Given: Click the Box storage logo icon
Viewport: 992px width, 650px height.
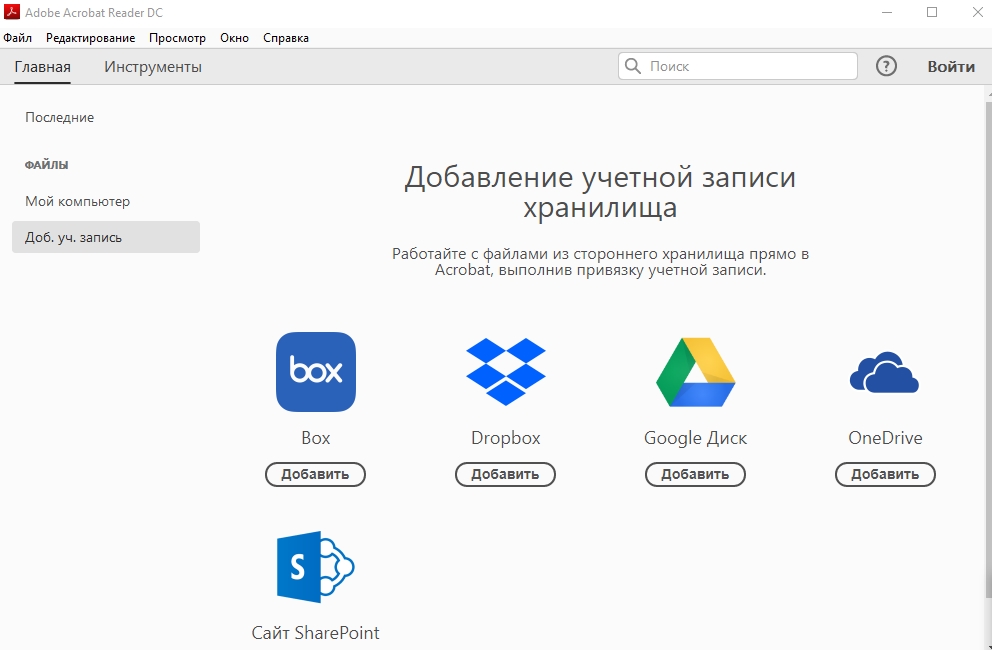Looking at the screenshot, I should click(316, 372).
